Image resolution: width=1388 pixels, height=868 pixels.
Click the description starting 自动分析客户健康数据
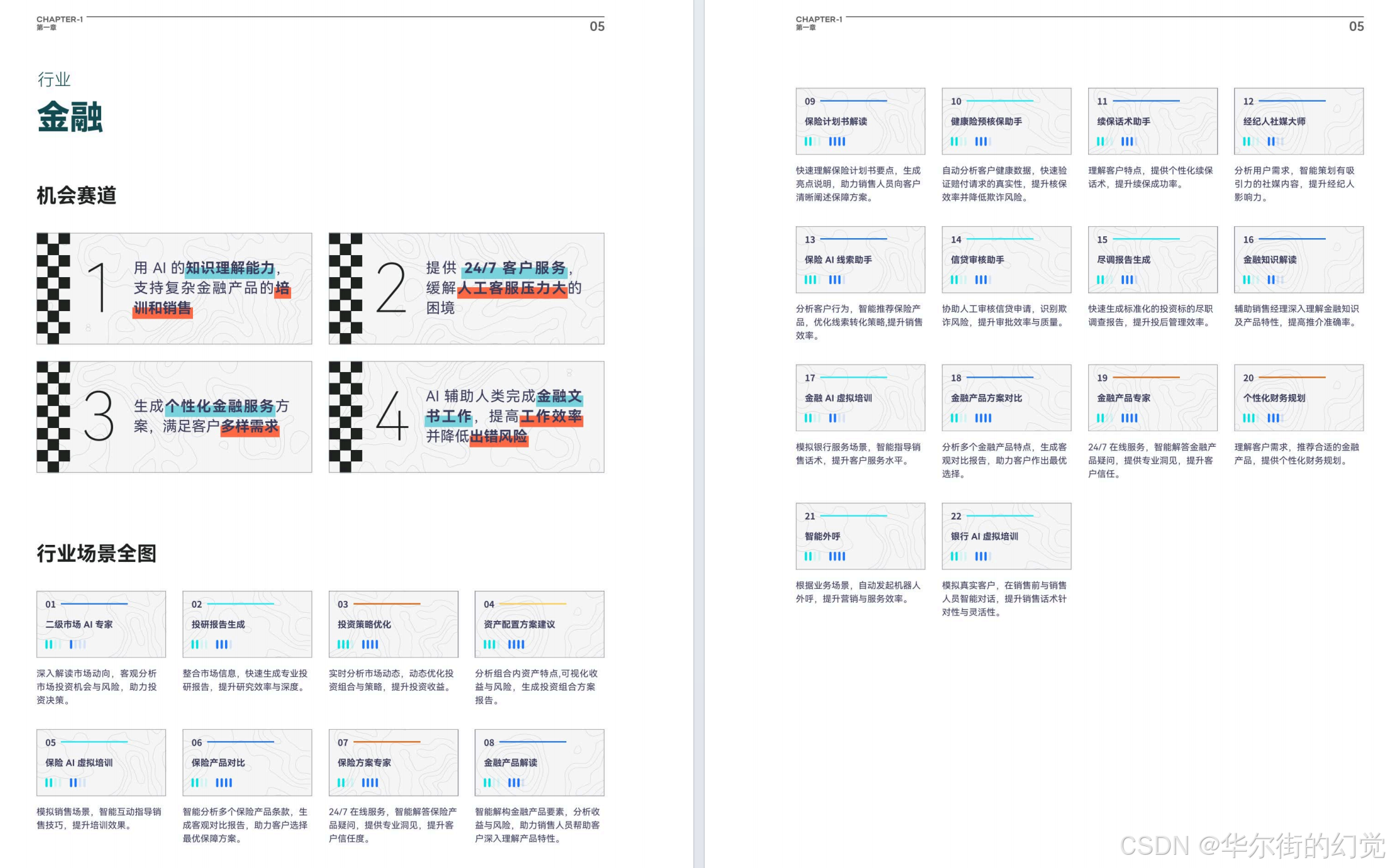(1005, 184)
